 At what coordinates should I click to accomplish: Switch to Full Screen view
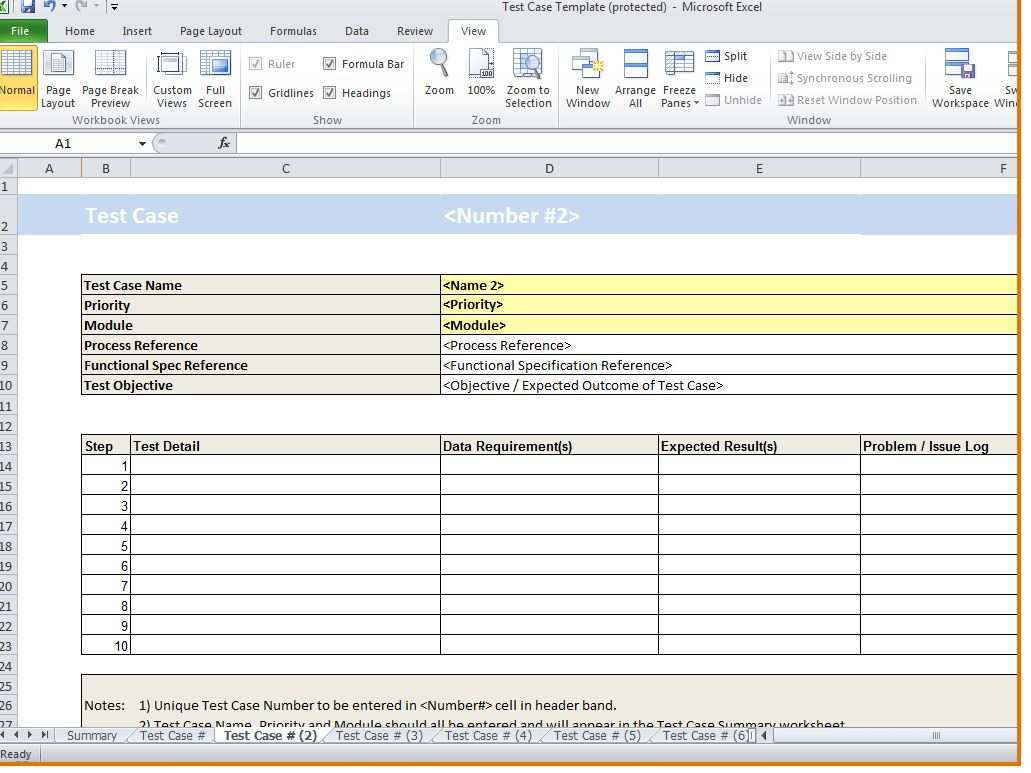tap(215, 78)
